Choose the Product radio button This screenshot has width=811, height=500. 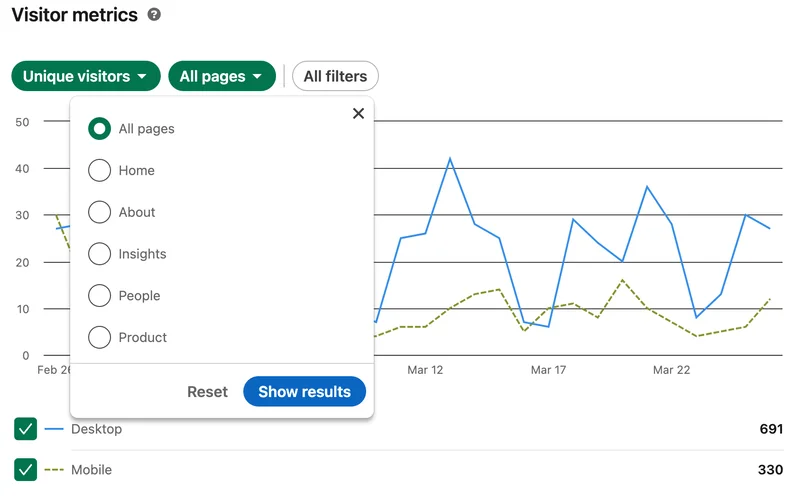click(99, 338)
